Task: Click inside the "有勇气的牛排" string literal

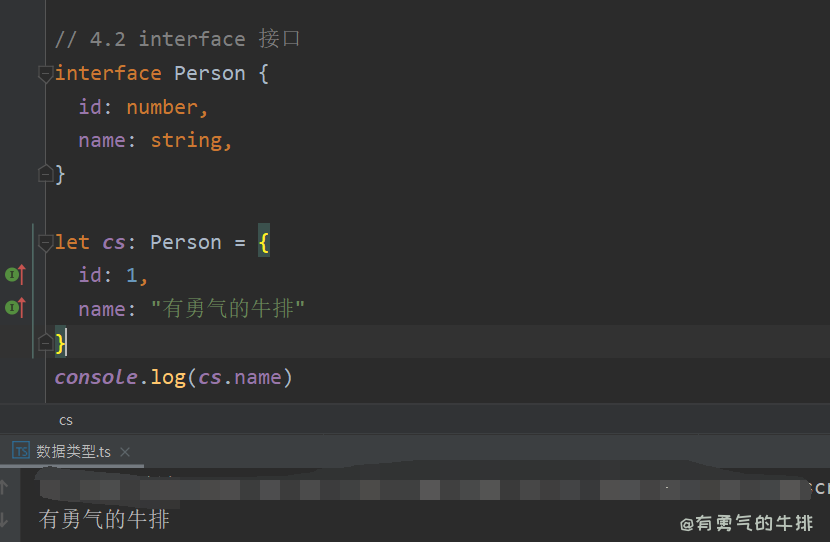Action: [x=227, y=309]
